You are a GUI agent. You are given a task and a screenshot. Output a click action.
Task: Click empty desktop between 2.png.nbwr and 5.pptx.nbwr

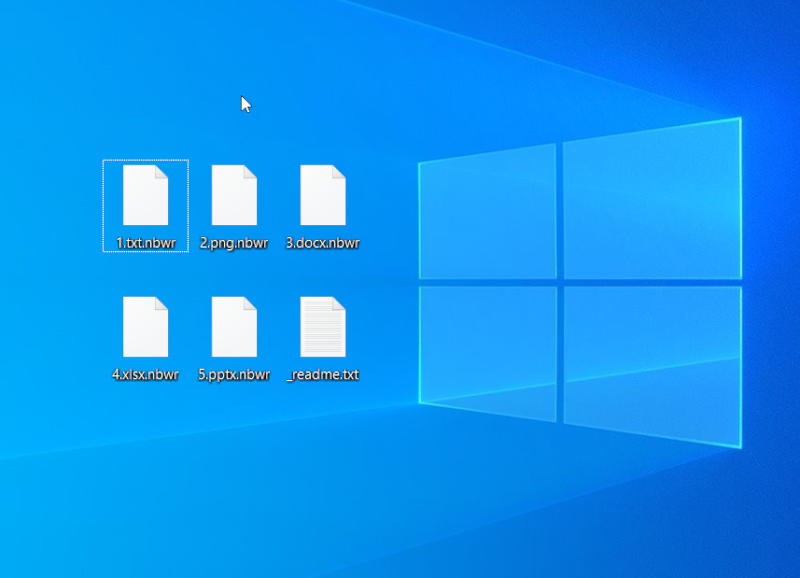coord(234,273)
